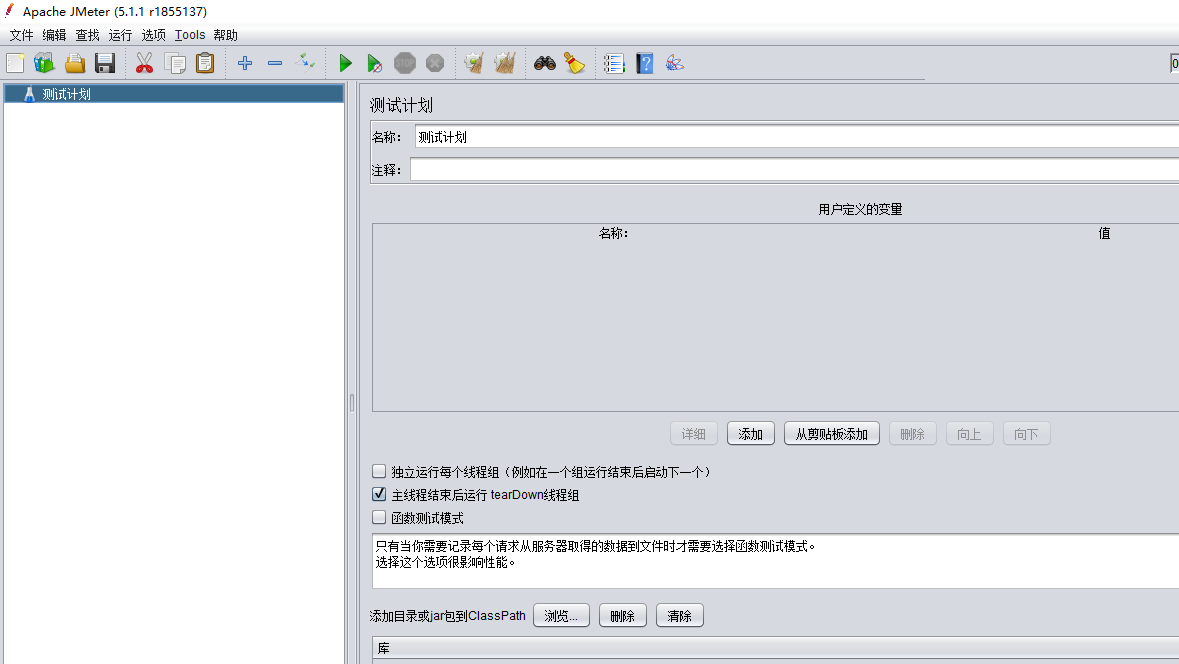Open the Tools menu

click(189, 35)
